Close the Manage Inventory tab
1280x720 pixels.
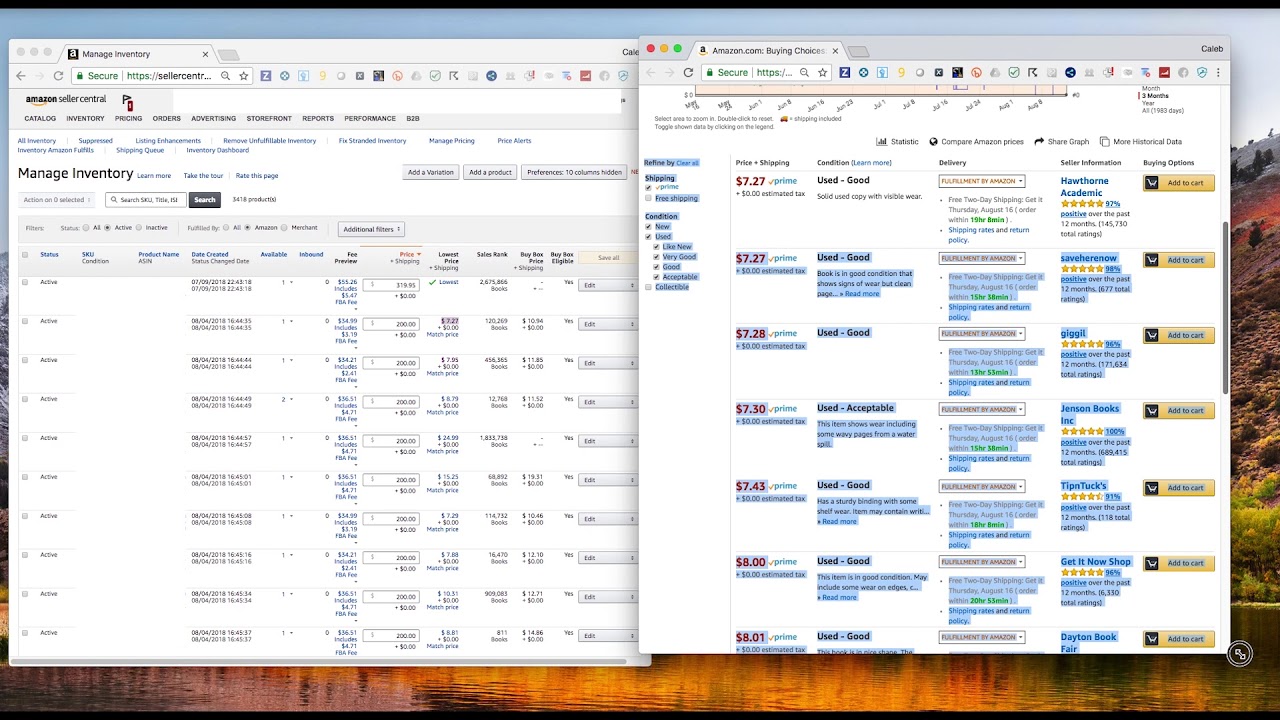point(205,54)
